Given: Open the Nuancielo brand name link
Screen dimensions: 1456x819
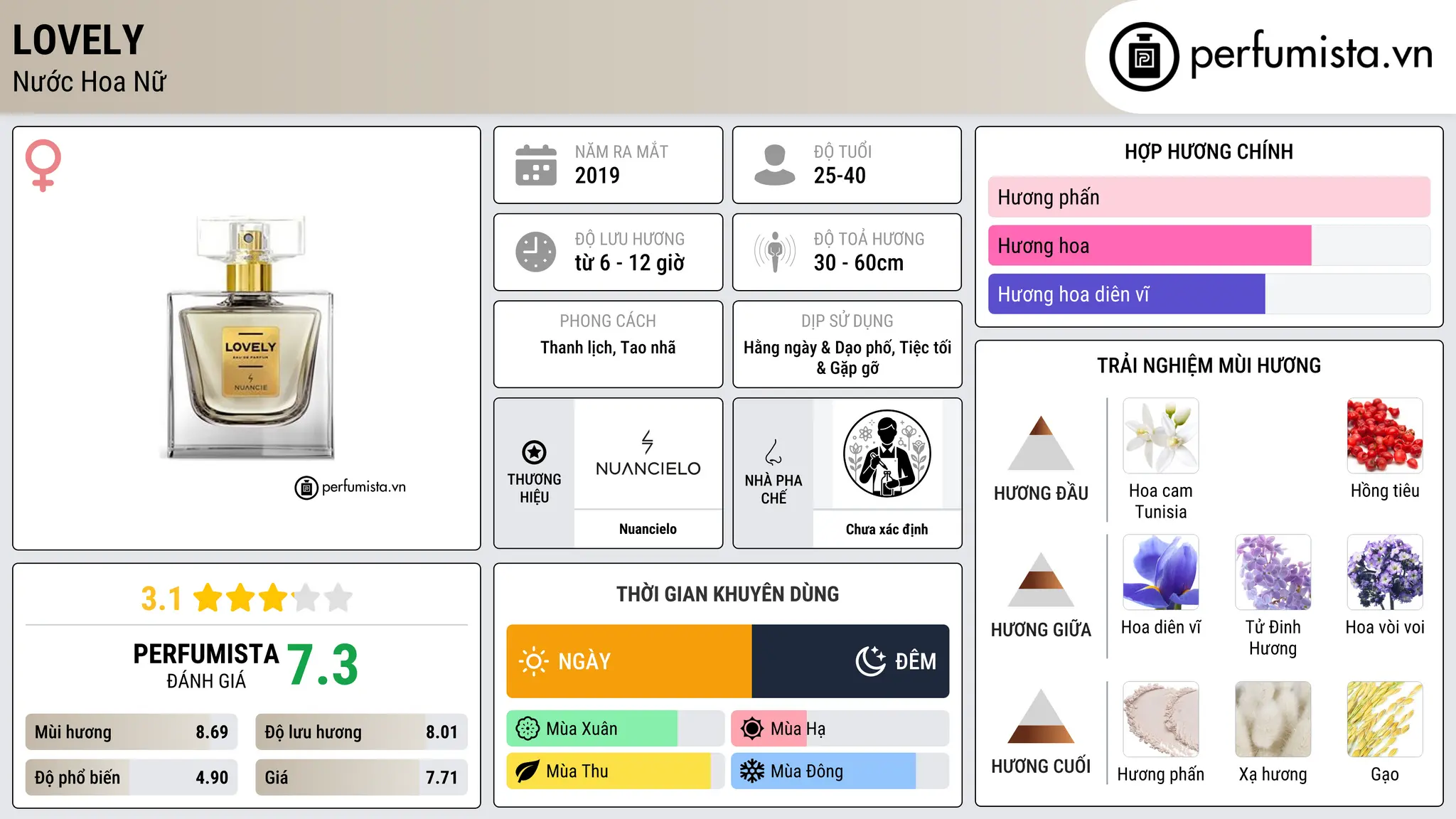Looking at the screenshot, I should pos(648,529).
